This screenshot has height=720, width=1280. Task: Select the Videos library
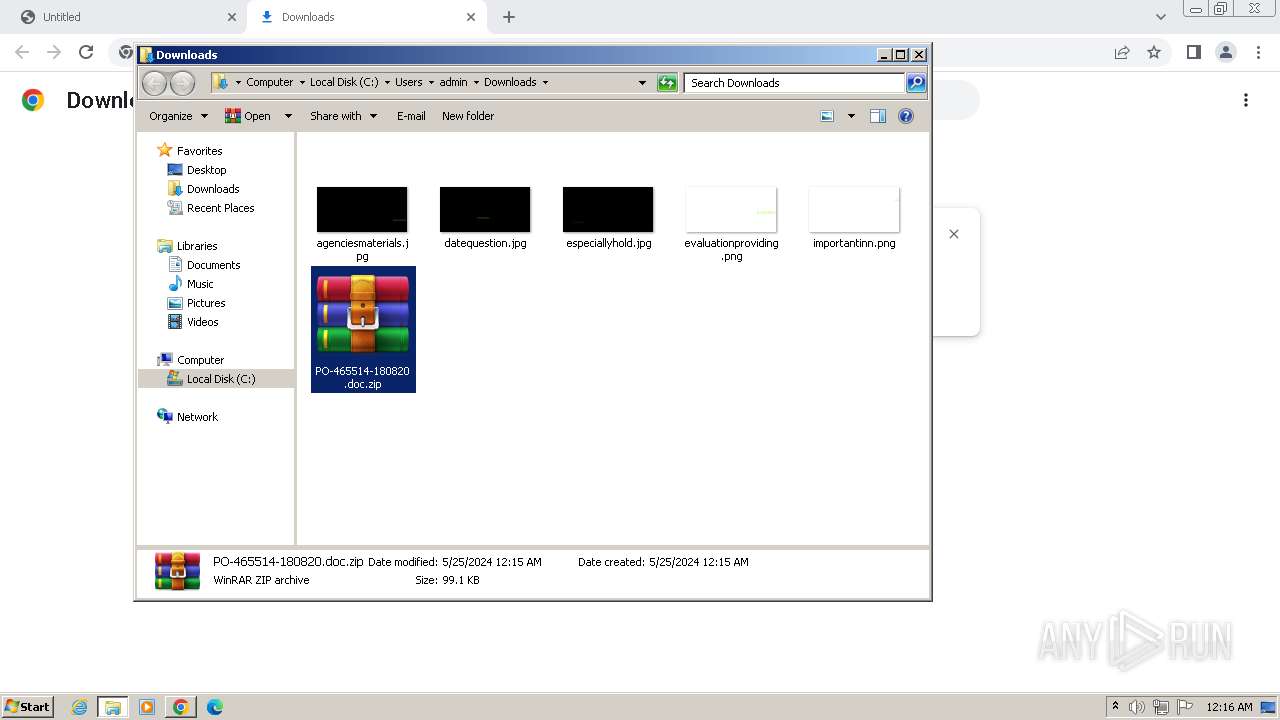[202, 322]
